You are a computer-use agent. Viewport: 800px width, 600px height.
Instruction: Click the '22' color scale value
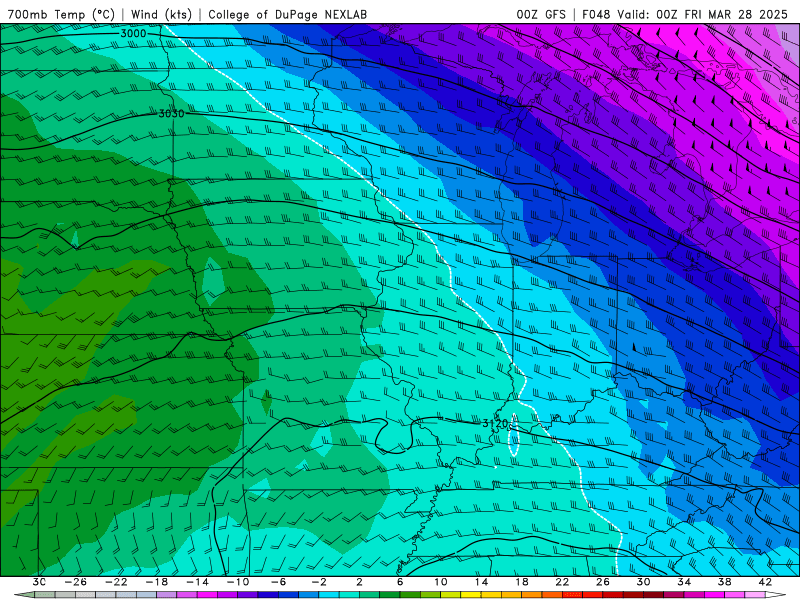pos(562,582)
